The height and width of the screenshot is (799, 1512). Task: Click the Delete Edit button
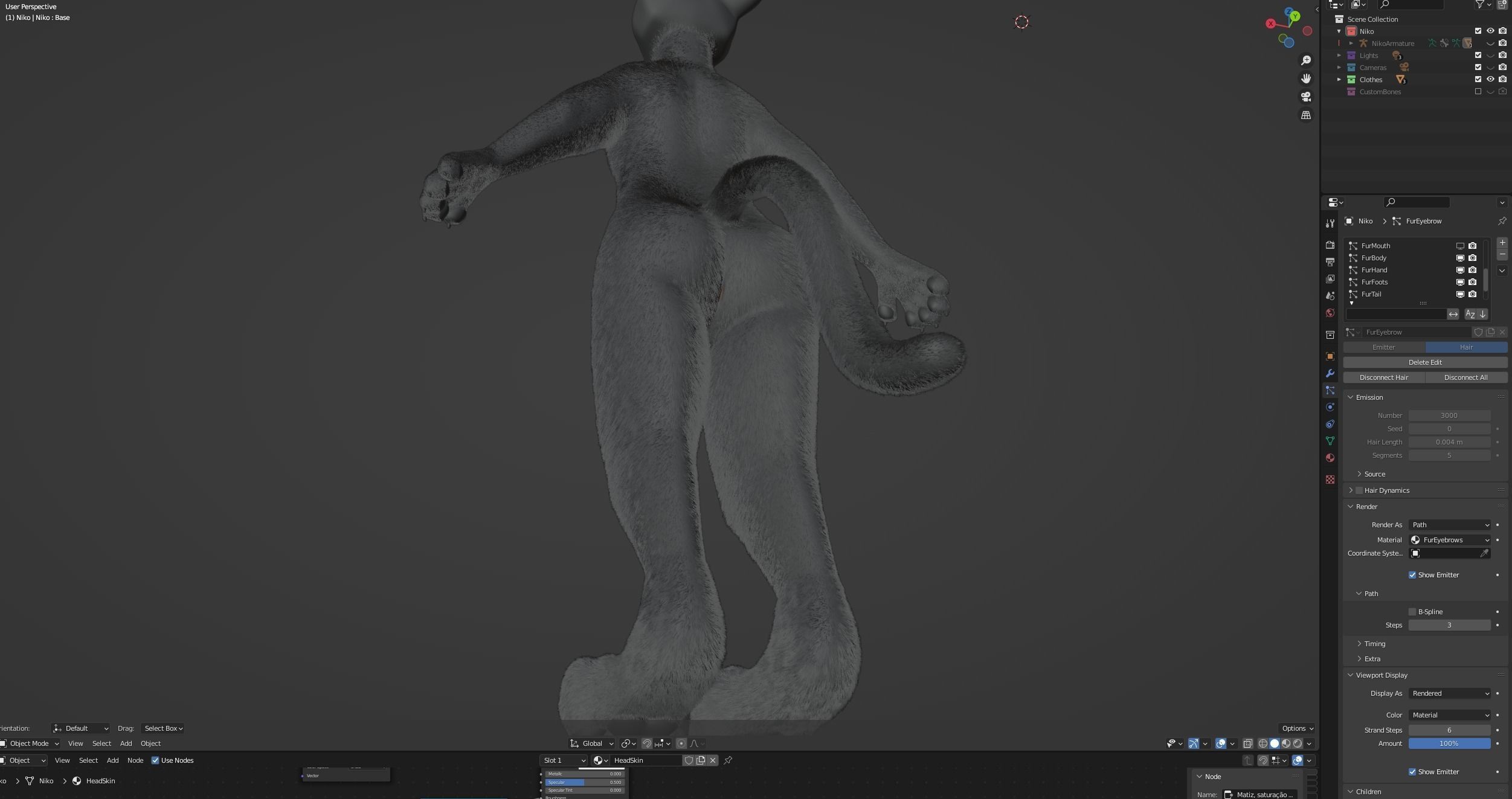[1425, 362]
